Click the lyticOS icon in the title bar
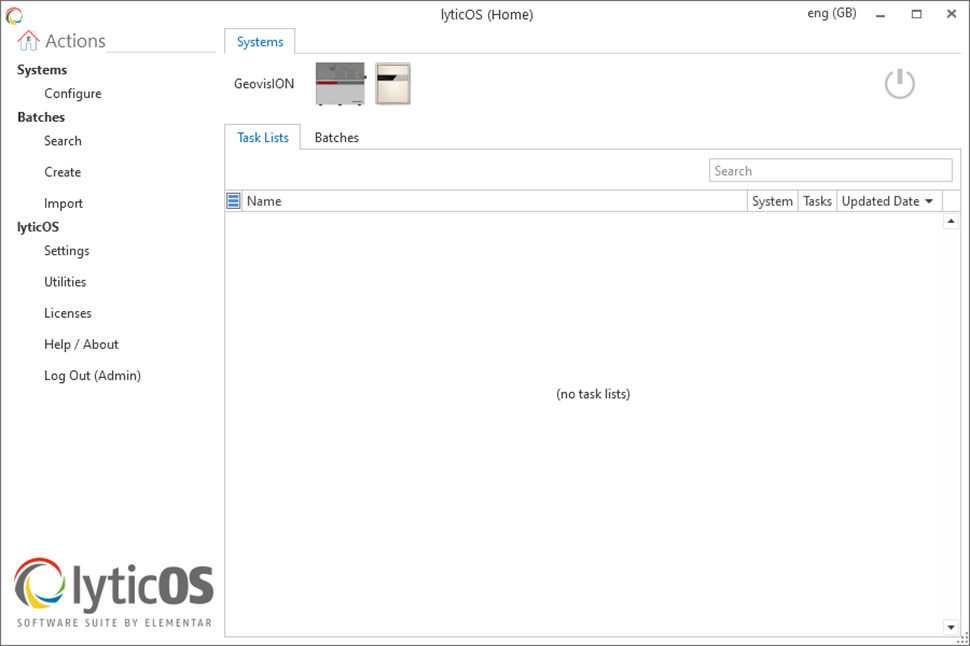The width and height of the screenshot is (970, 646). 13,13
